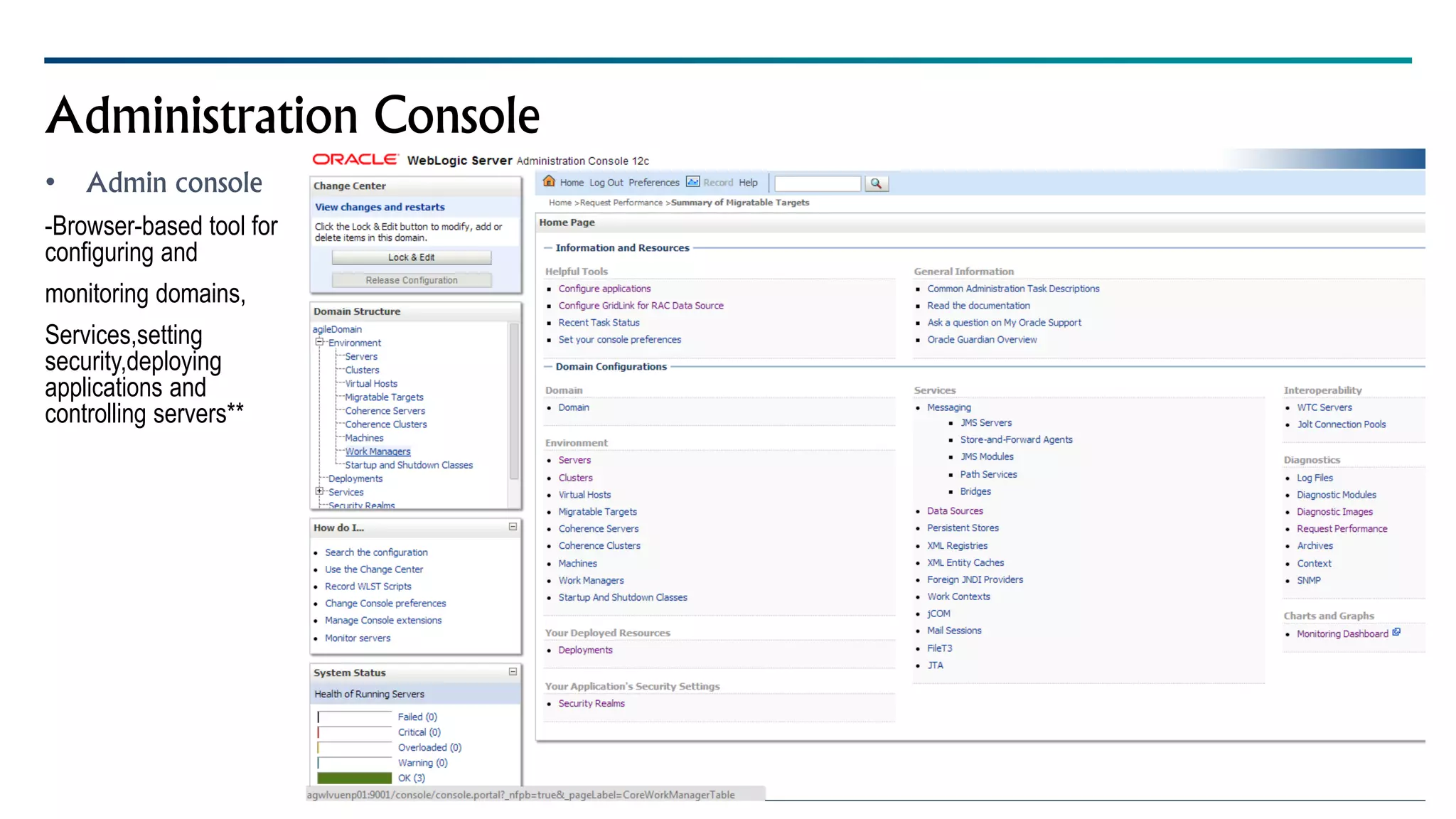Click the external link icon beside Monitoring Dashboard
Image resolution: width=1456 pixels, height=819 pixels.
(x=1396, y=632)
